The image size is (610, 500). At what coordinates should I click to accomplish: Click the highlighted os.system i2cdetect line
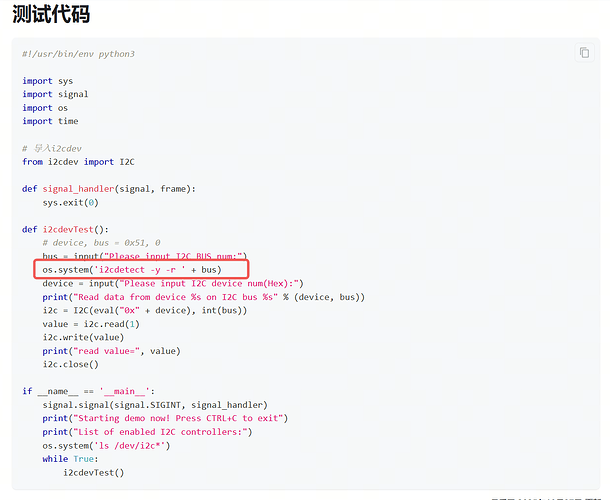131,270
